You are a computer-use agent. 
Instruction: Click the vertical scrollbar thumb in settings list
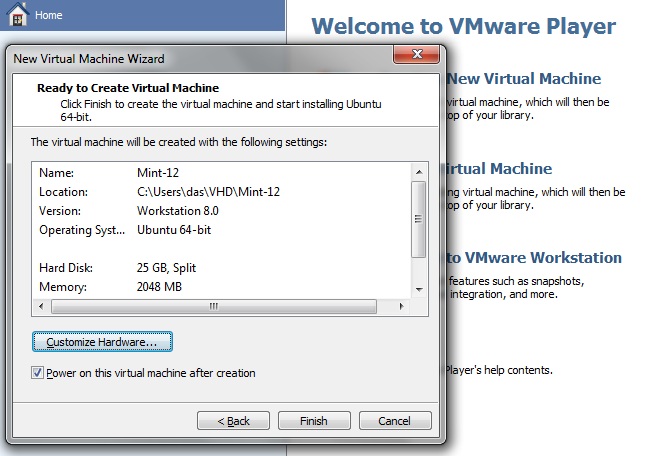pos(418,219)
